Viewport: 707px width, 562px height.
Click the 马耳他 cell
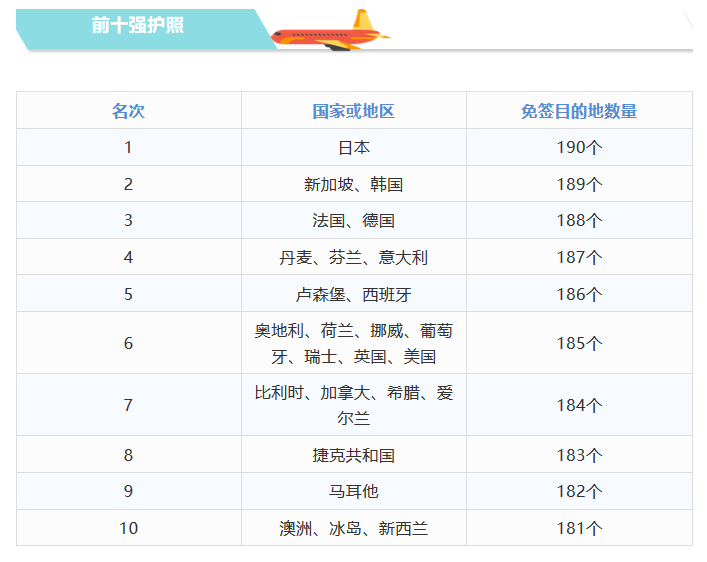(x=354, y=491)
